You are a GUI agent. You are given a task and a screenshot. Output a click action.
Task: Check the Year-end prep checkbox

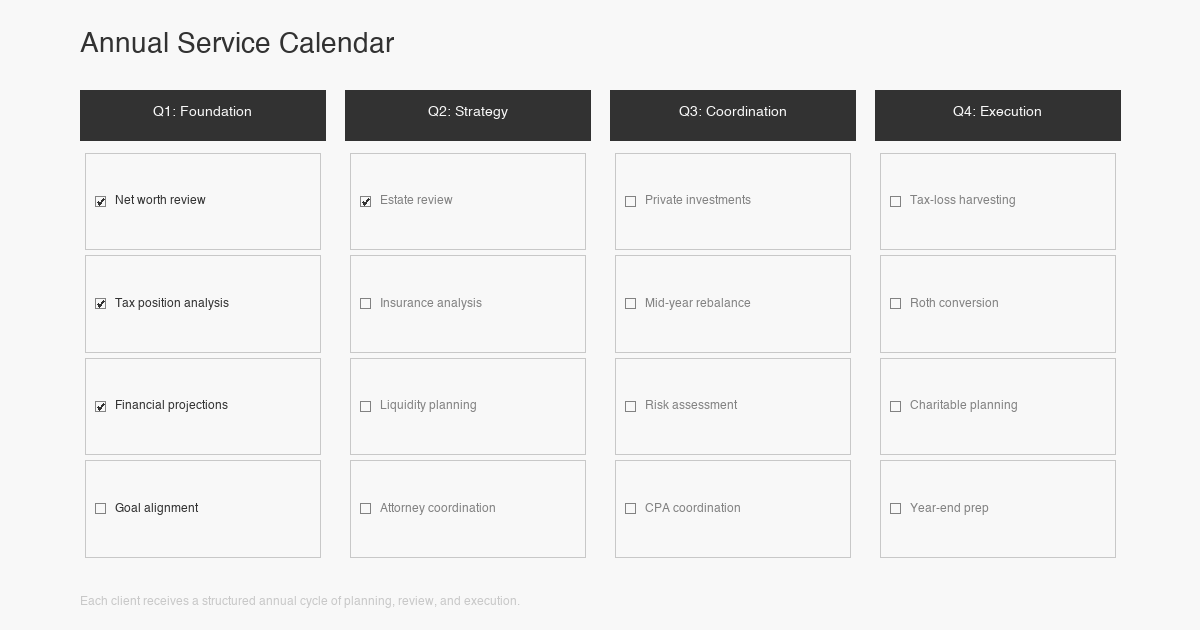tap(895, 509)
